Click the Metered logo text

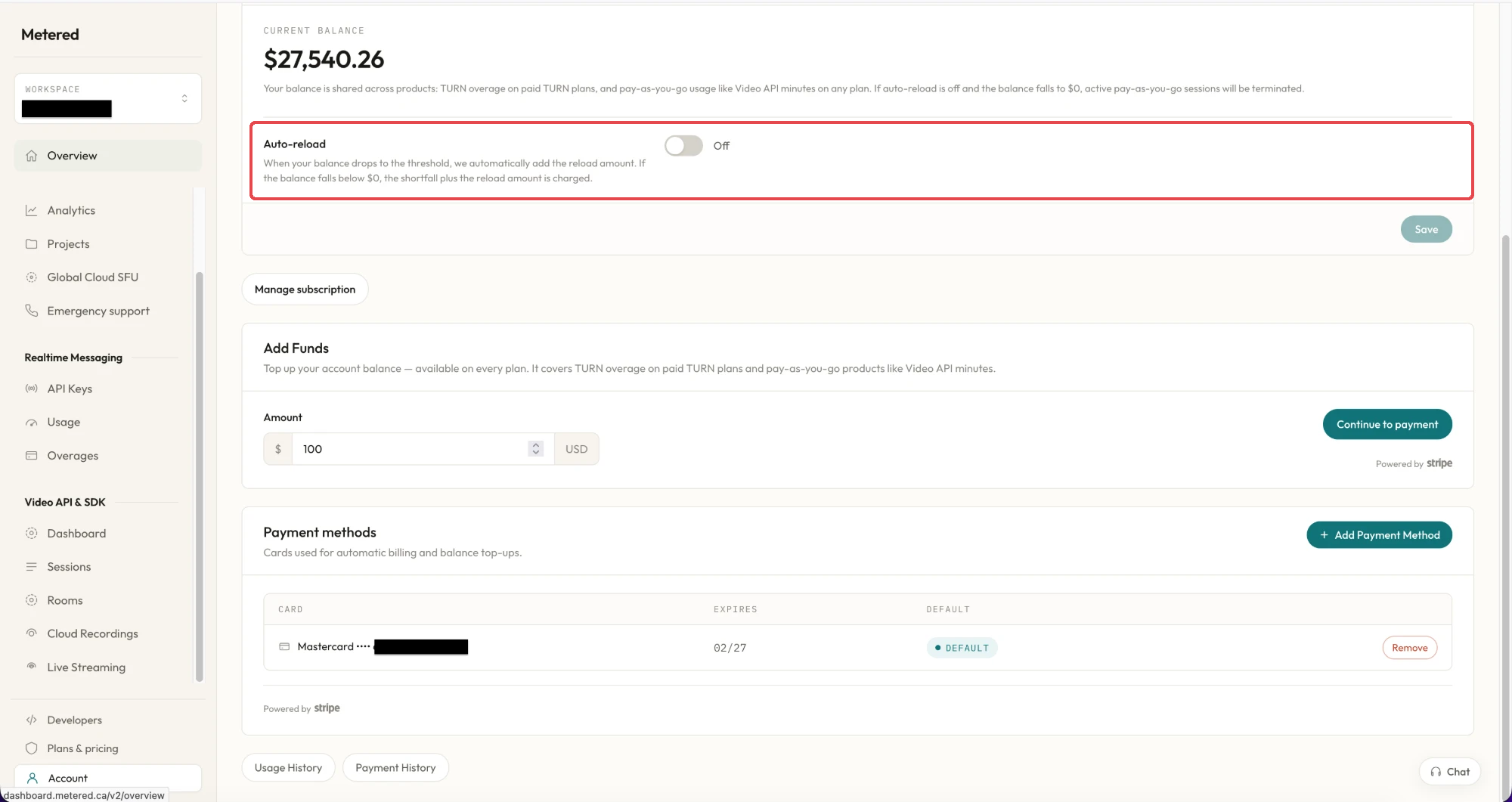click(50, 35)
